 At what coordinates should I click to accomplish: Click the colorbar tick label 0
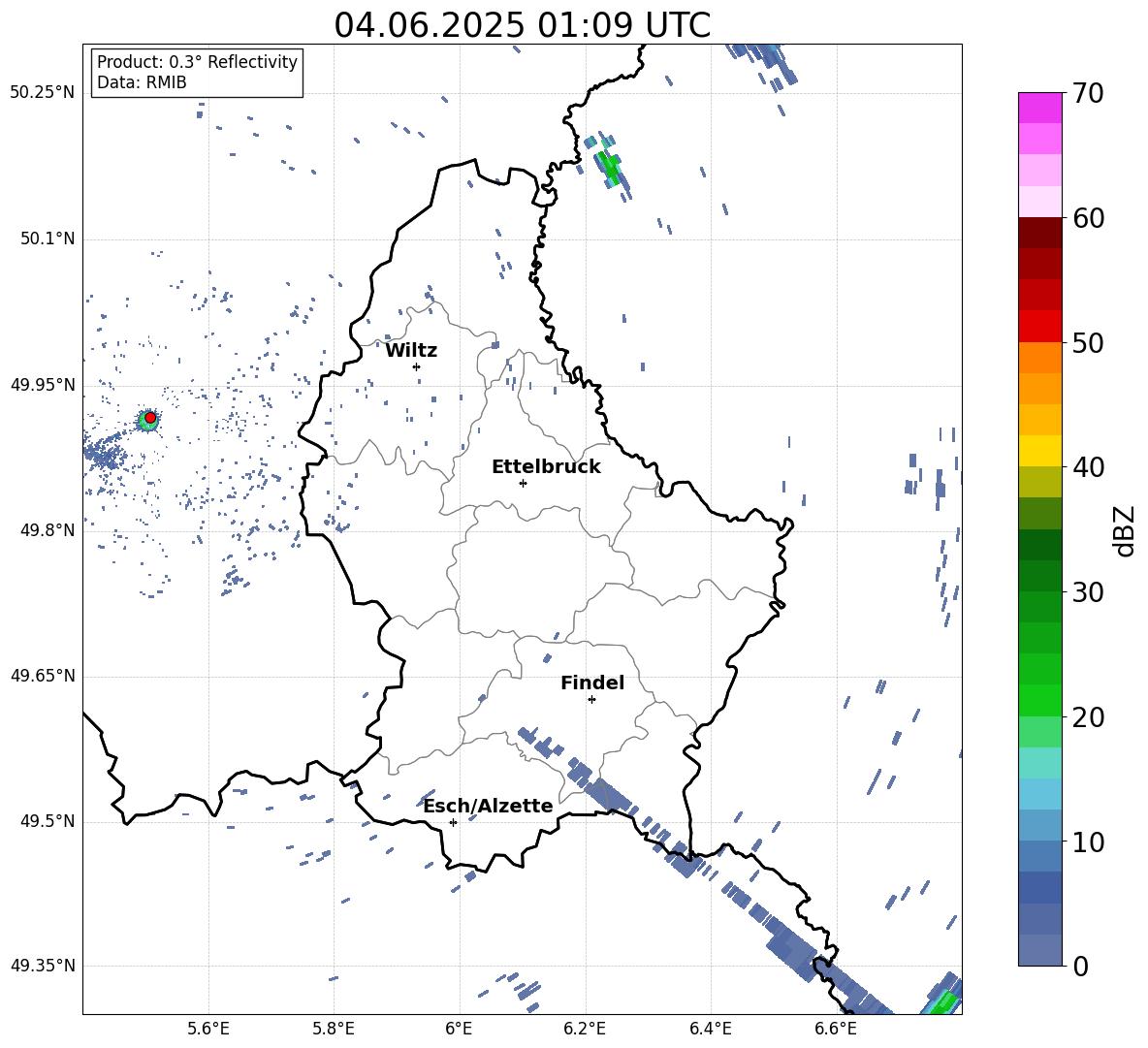pos(1080,966)
